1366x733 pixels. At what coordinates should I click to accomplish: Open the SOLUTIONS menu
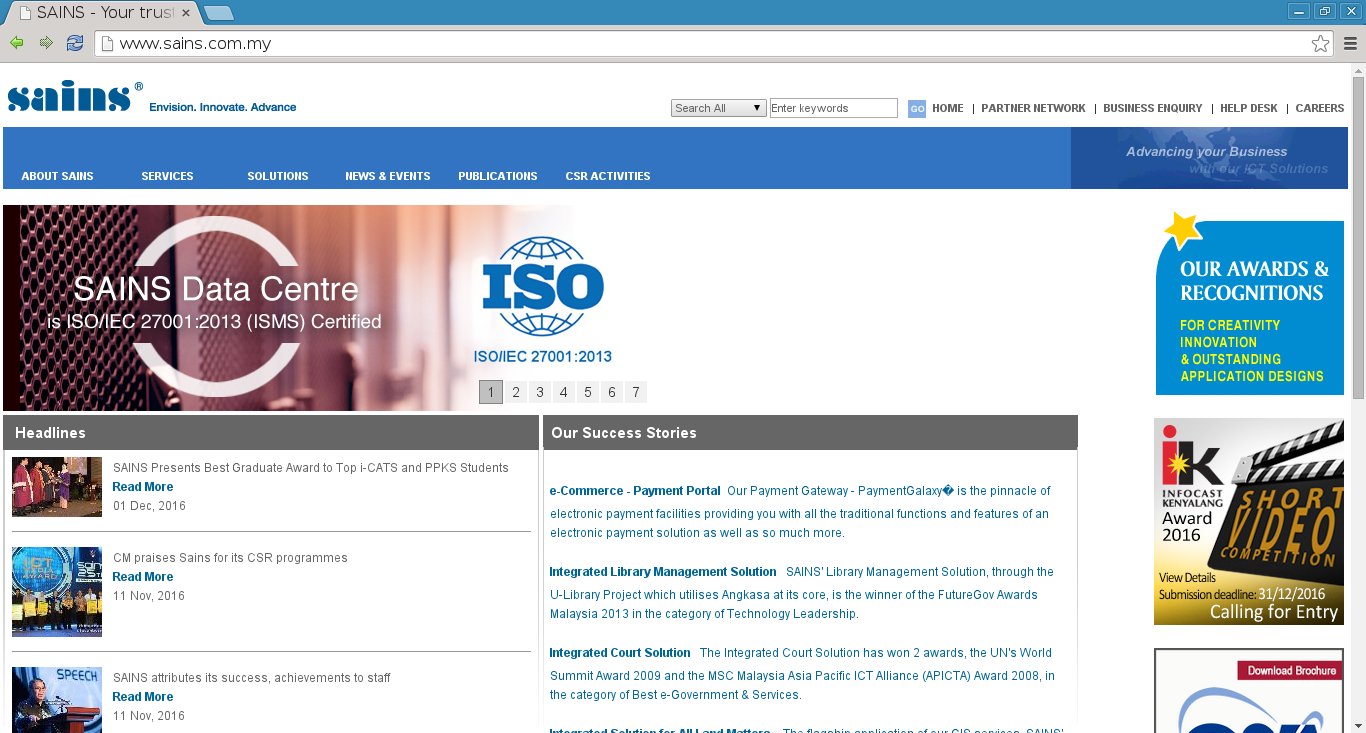coord(278,176)
